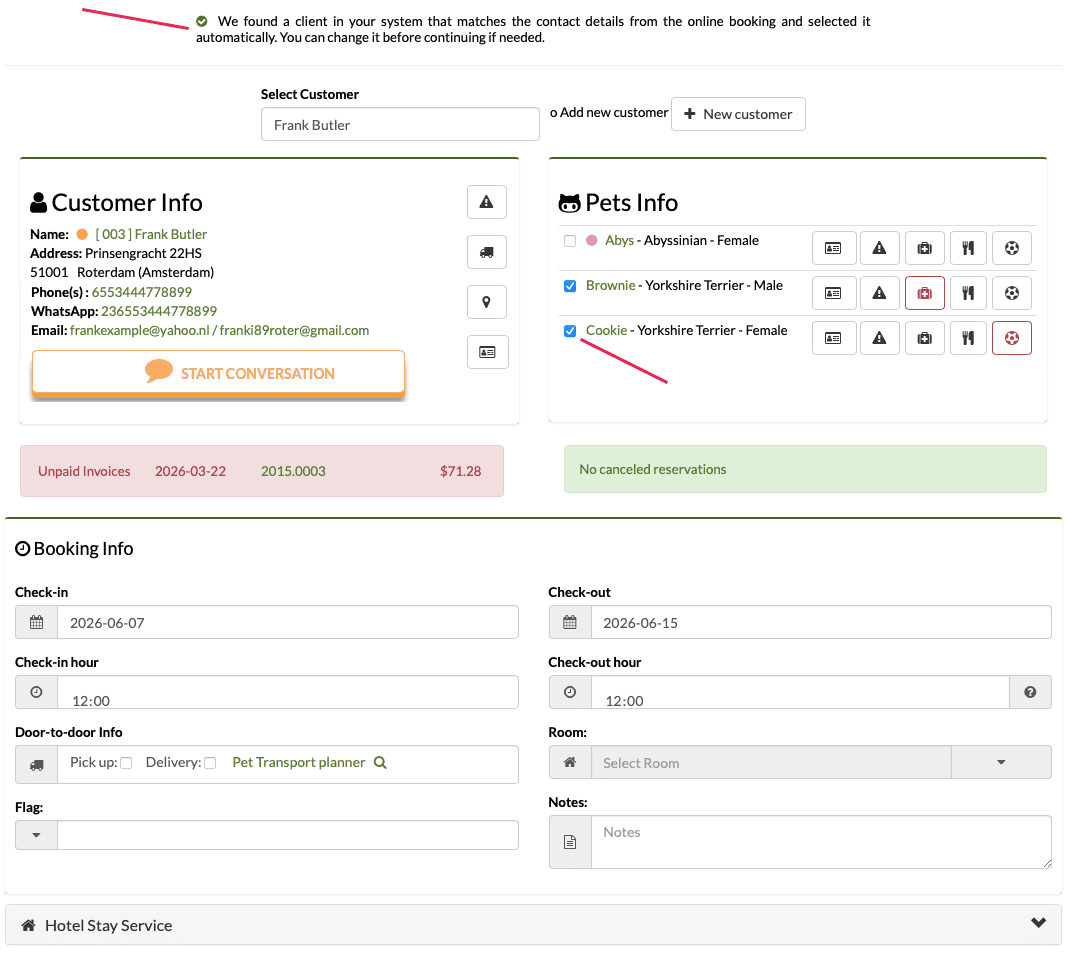Open the ID card for Abys
Image resolution: width=1067 pixels, height=954 pixels.
[x=834, y=248]
